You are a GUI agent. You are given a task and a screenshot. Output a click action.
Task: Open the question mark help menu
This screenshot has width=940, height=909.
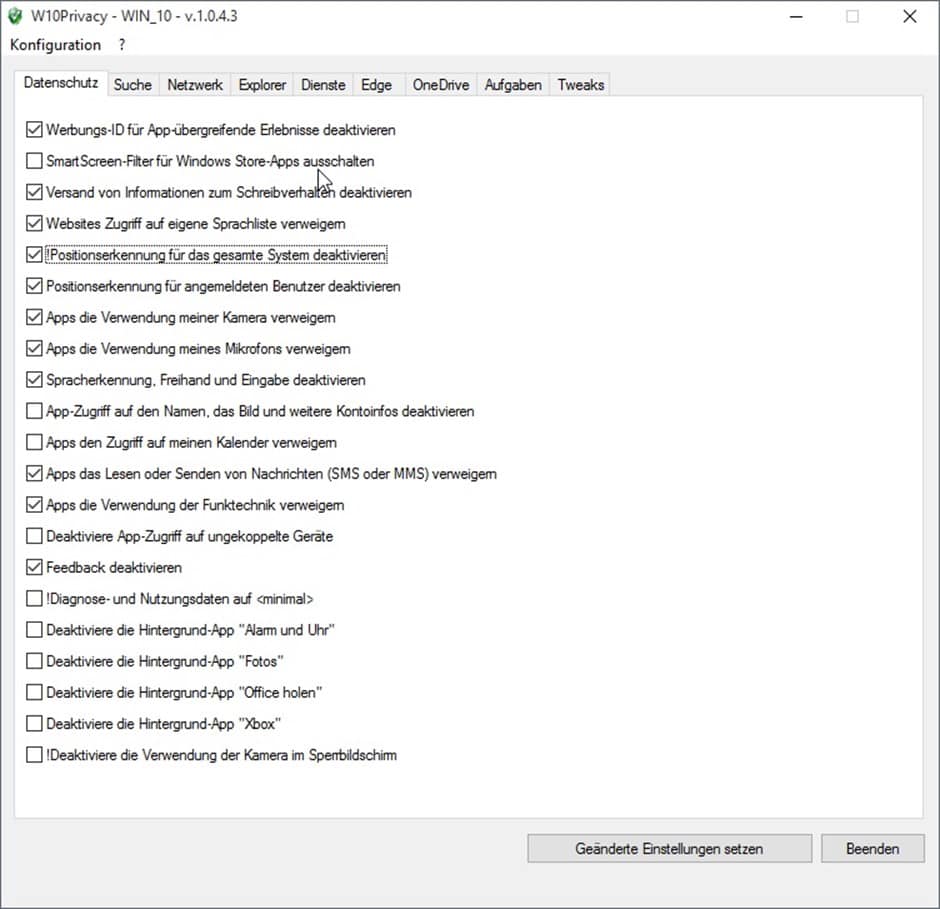122,45
